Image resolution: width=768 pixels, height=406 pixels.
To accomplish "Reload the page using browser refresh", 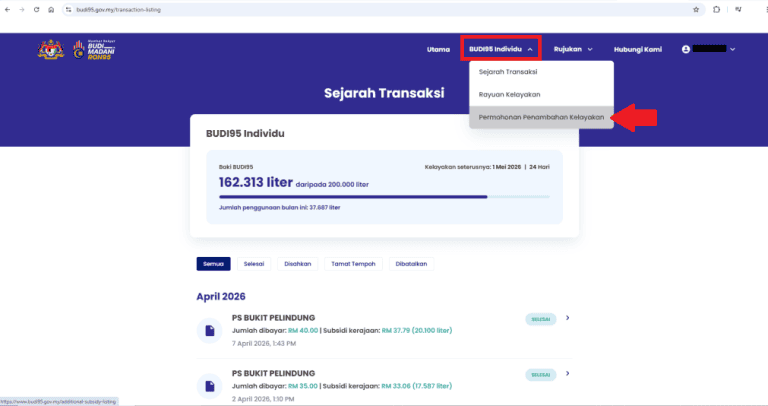I will (x=37, y=9).
